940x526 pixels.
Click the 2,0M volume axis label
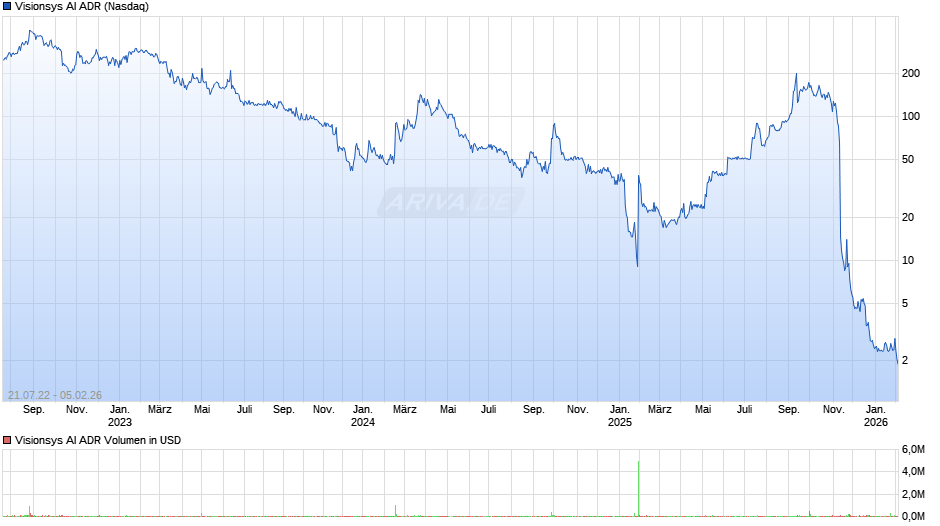pos(913,494)
